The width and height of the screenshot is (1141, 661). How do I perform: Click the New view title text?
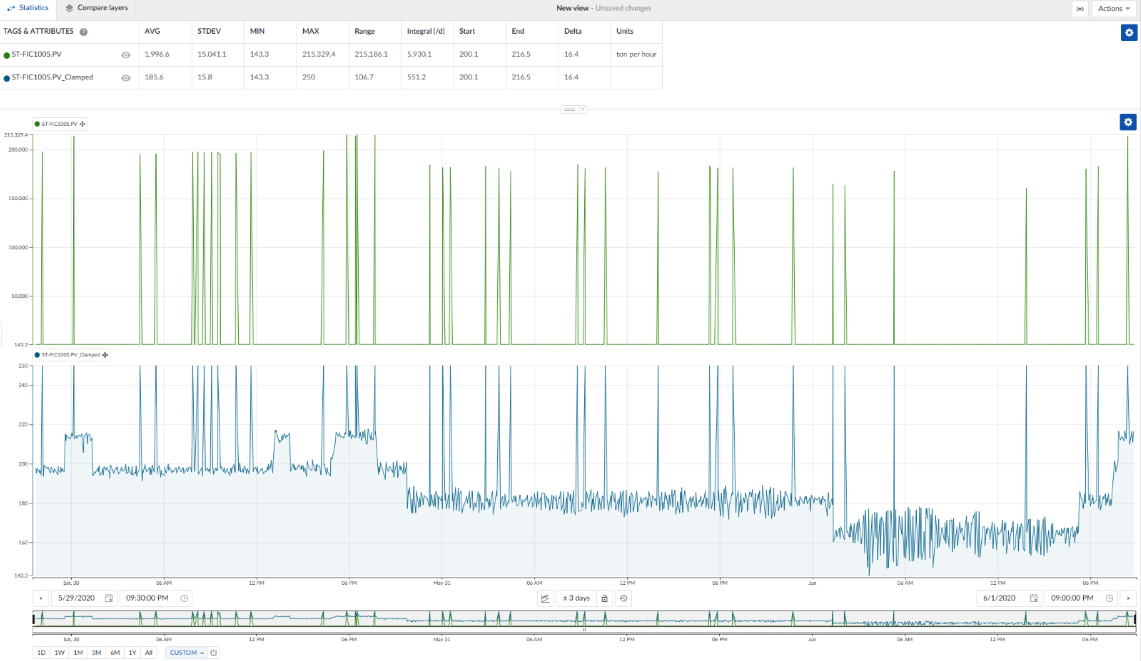point(572,8)
